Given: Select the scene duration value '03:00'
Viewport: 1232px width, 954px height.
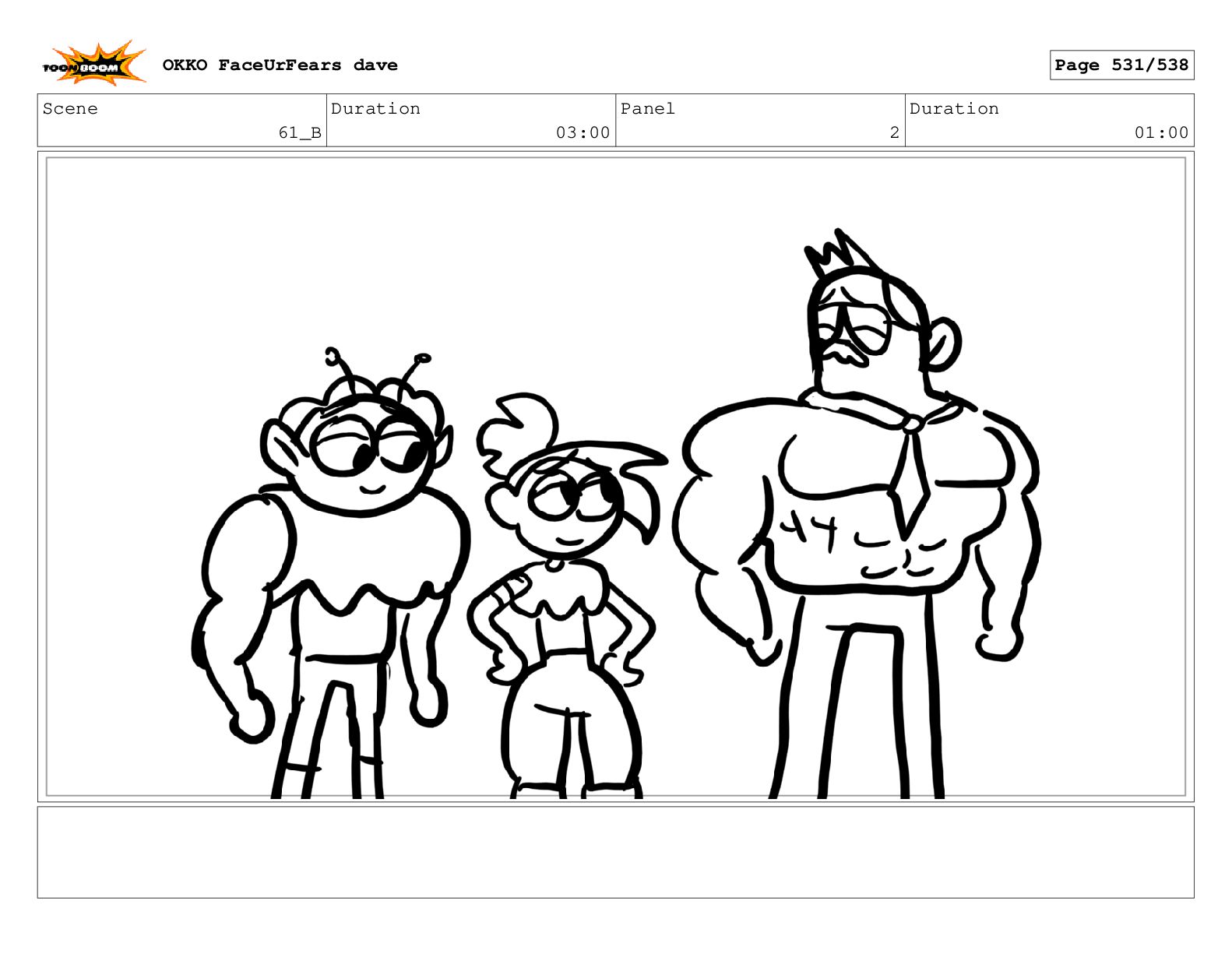Looking at the screenshot, I should (x=583, y=133).
